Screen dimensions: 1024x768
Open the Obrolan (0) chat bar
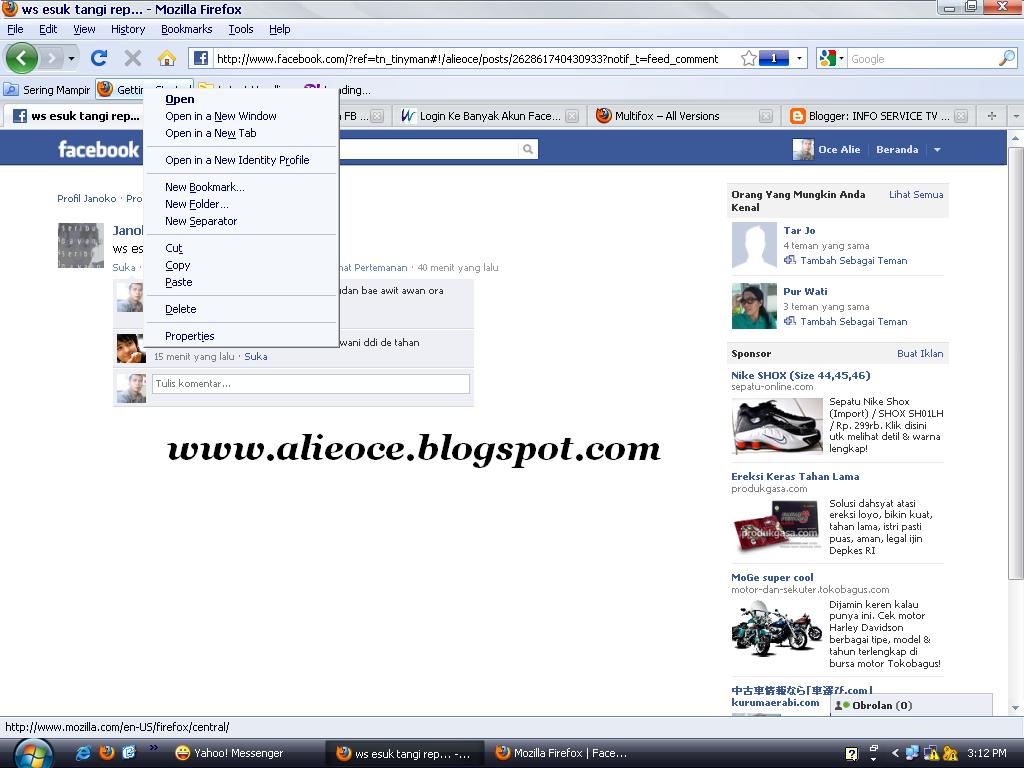click(x=911, y=705)
